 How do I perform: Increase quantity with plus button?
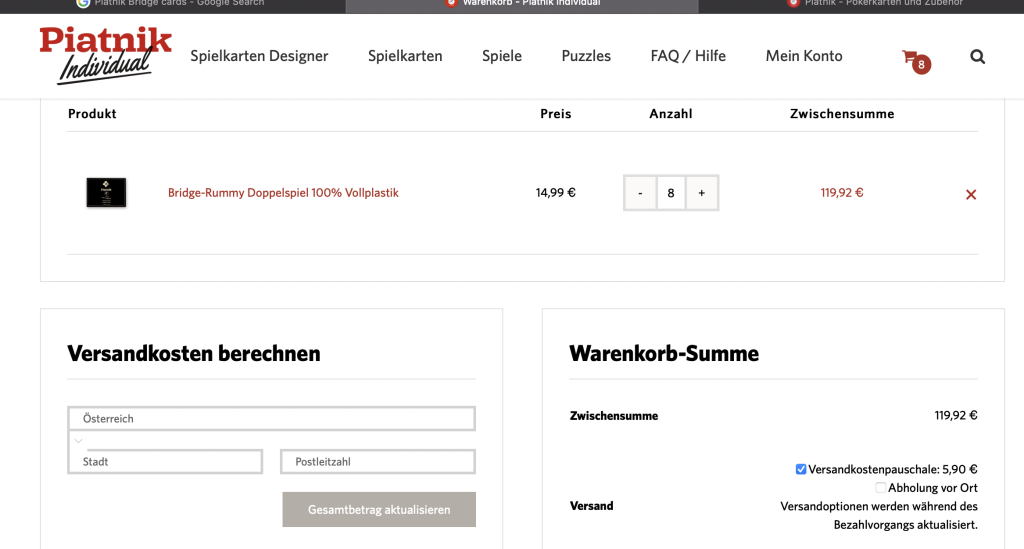coord(701,193)
